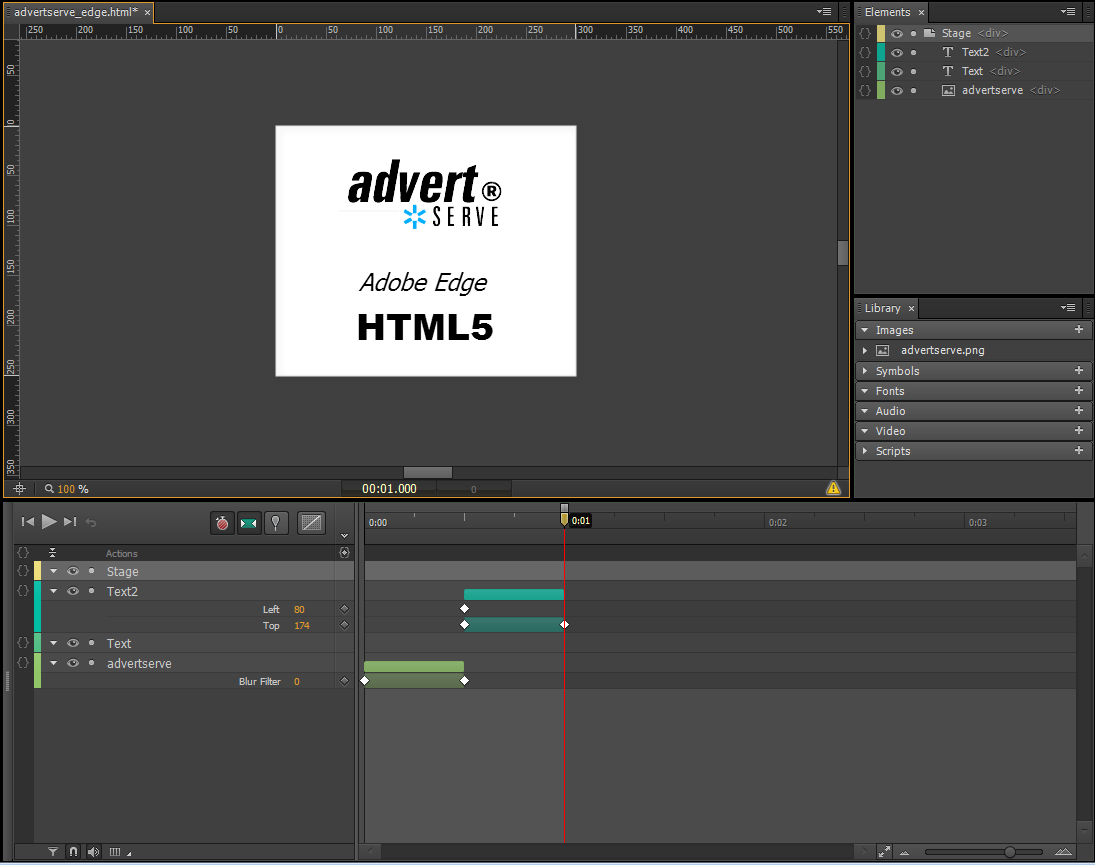Expand the Symbols section in Library
This screenshot has width=1095, height=865.
click(865, 371)
